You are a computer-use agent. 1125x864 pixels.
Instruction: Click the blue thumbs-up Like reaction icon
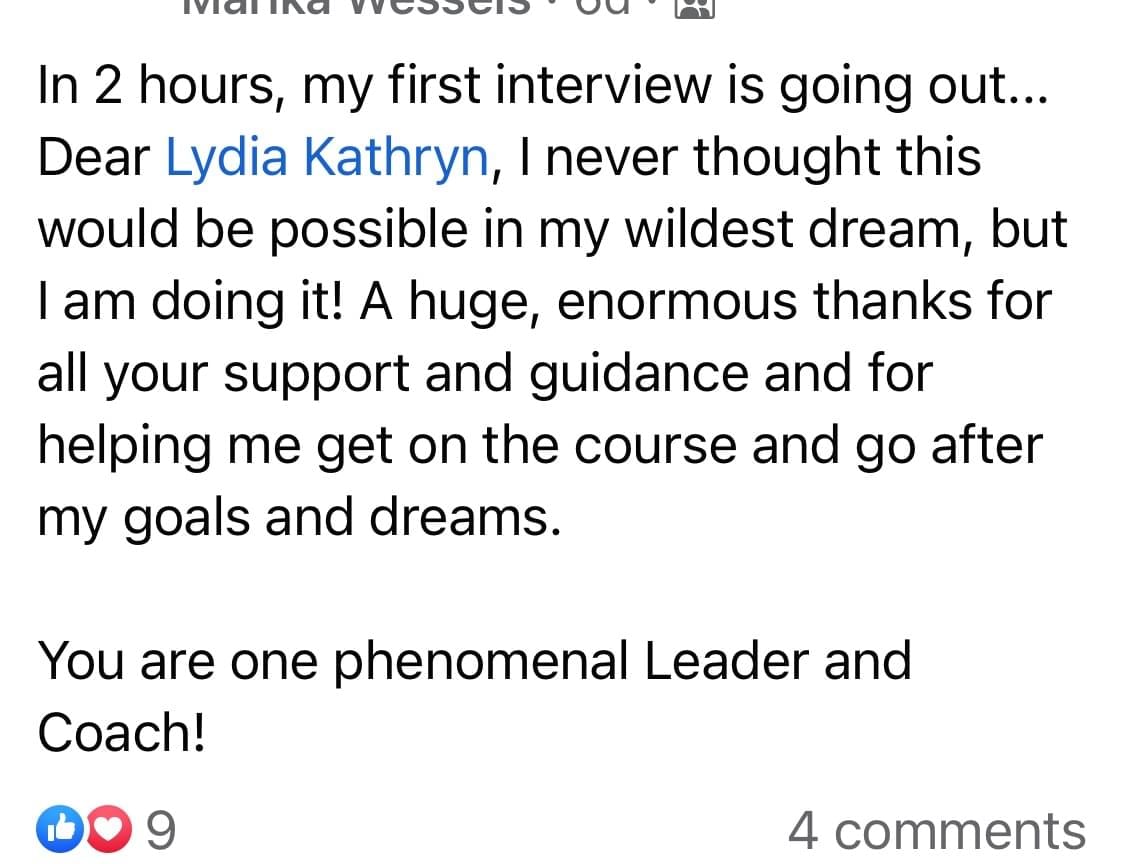55,829
